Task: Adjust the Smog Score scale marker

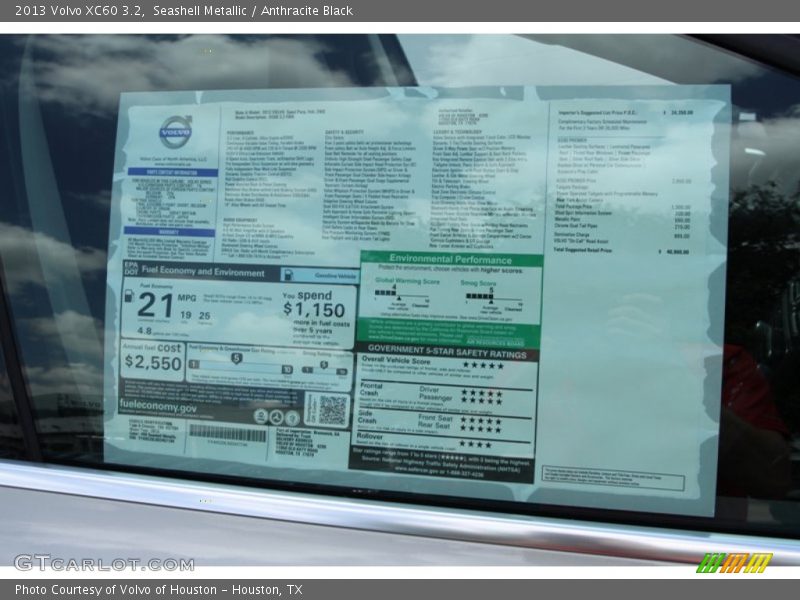Action: 492,301
